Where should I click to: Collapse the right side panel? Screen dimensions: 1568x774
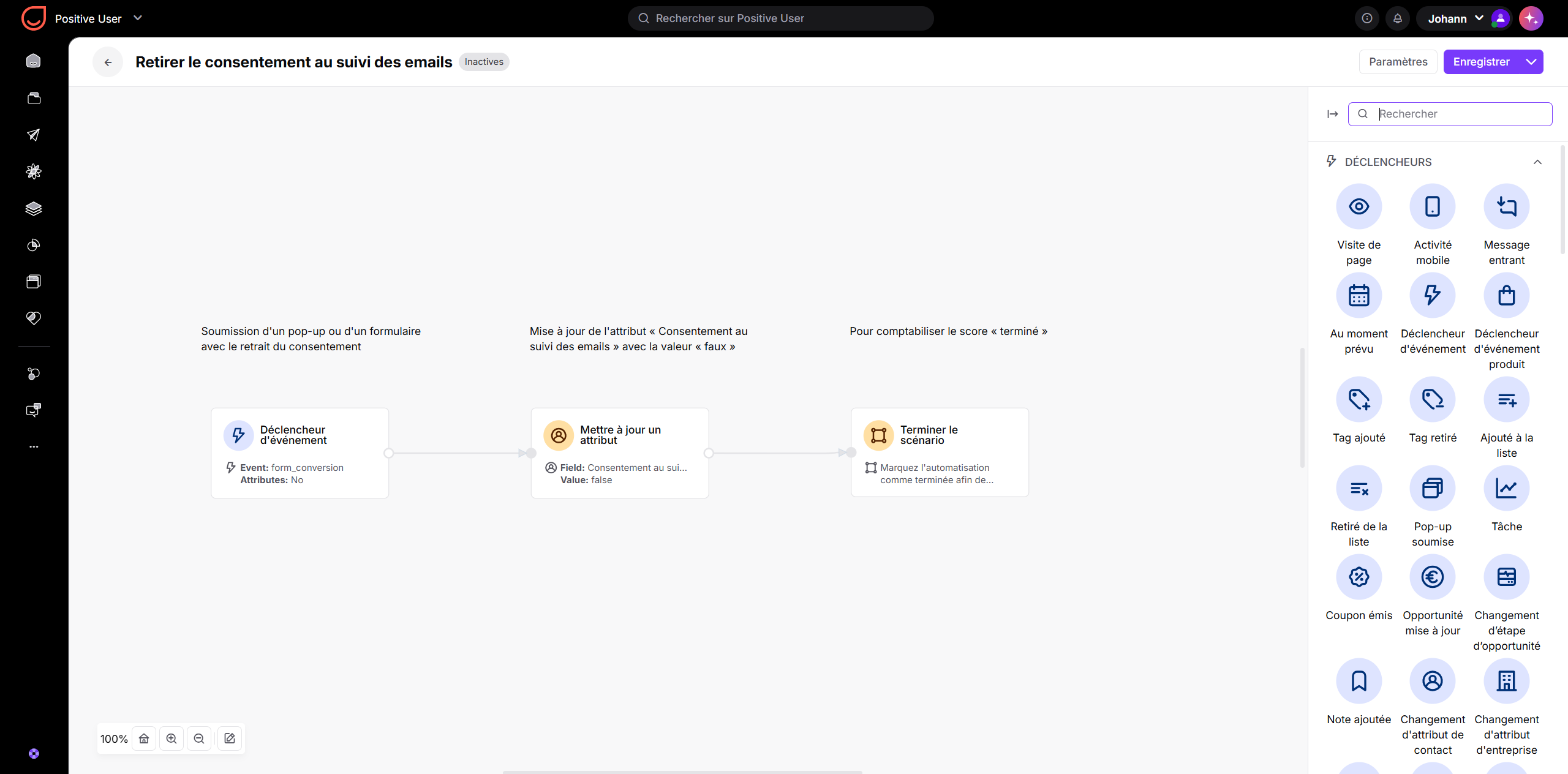point(1332,114)
